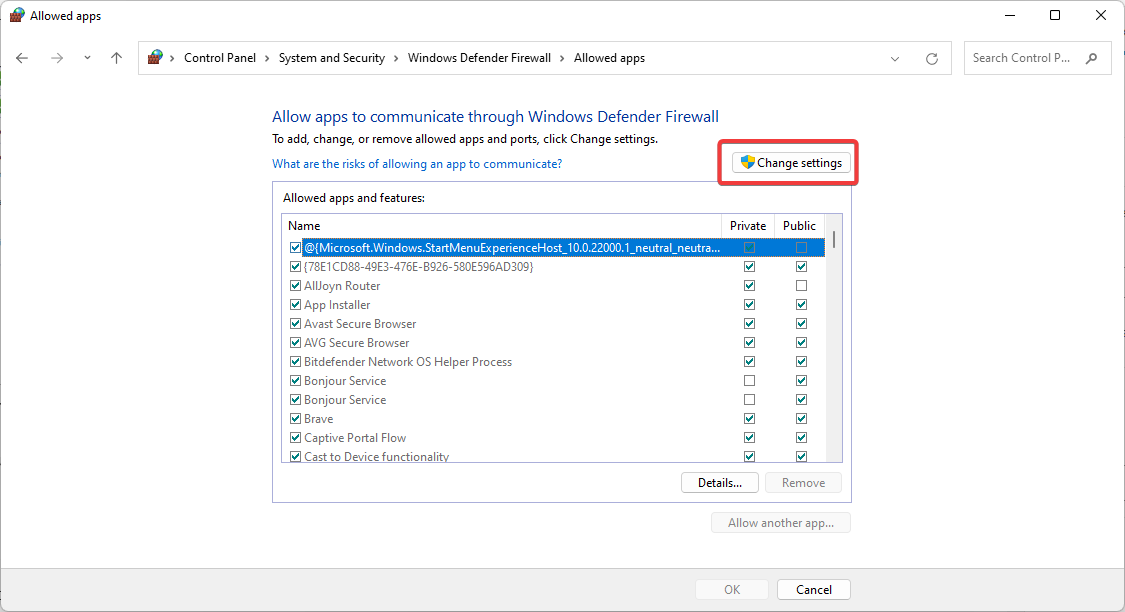Open address bar history dropdown chevron
The width and height of the screenshot is (1125, 612).
[x=895, y=59]
